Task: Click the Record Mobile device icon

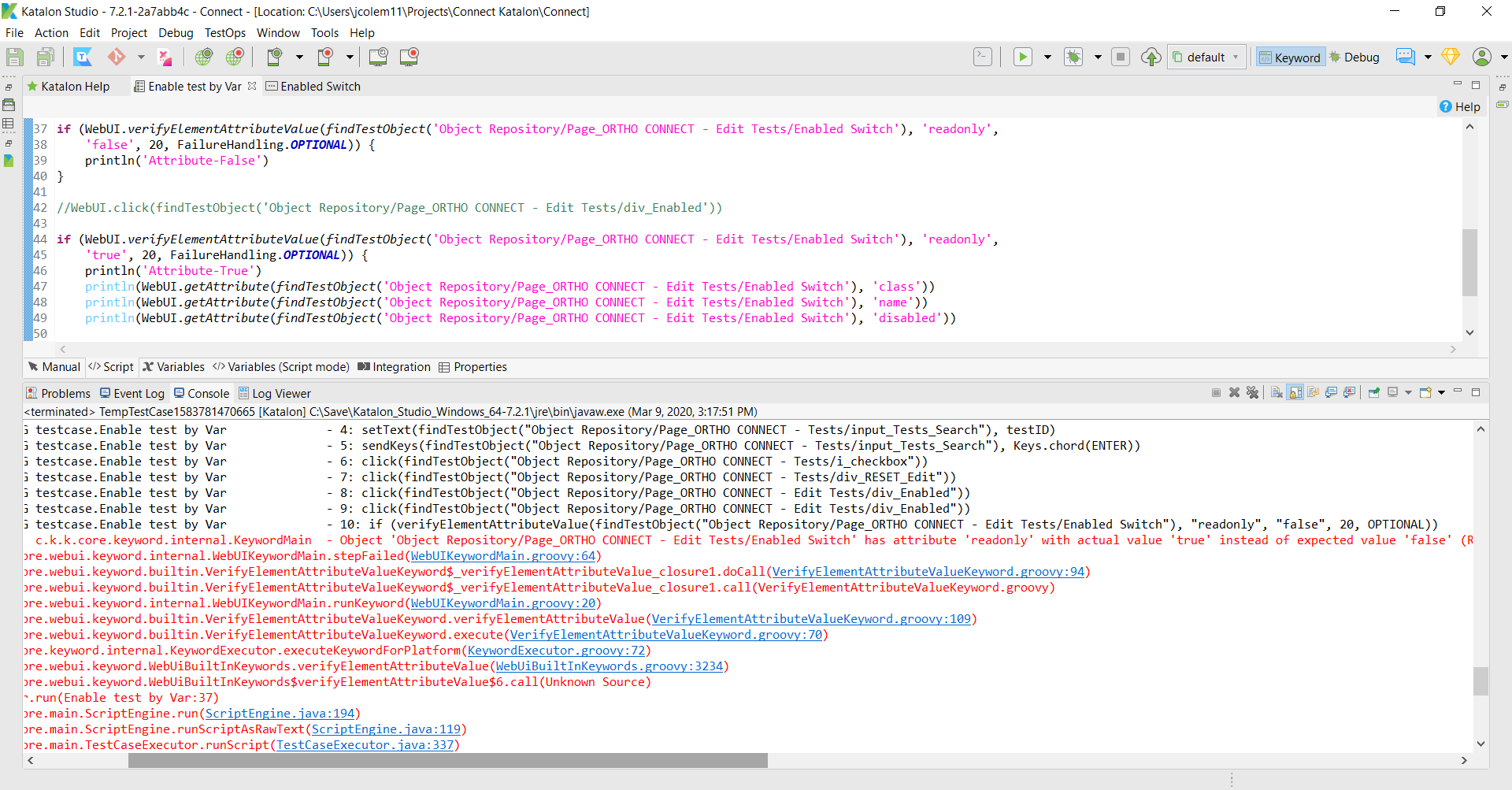Action: pyautogui.click(x=324, y=57)
